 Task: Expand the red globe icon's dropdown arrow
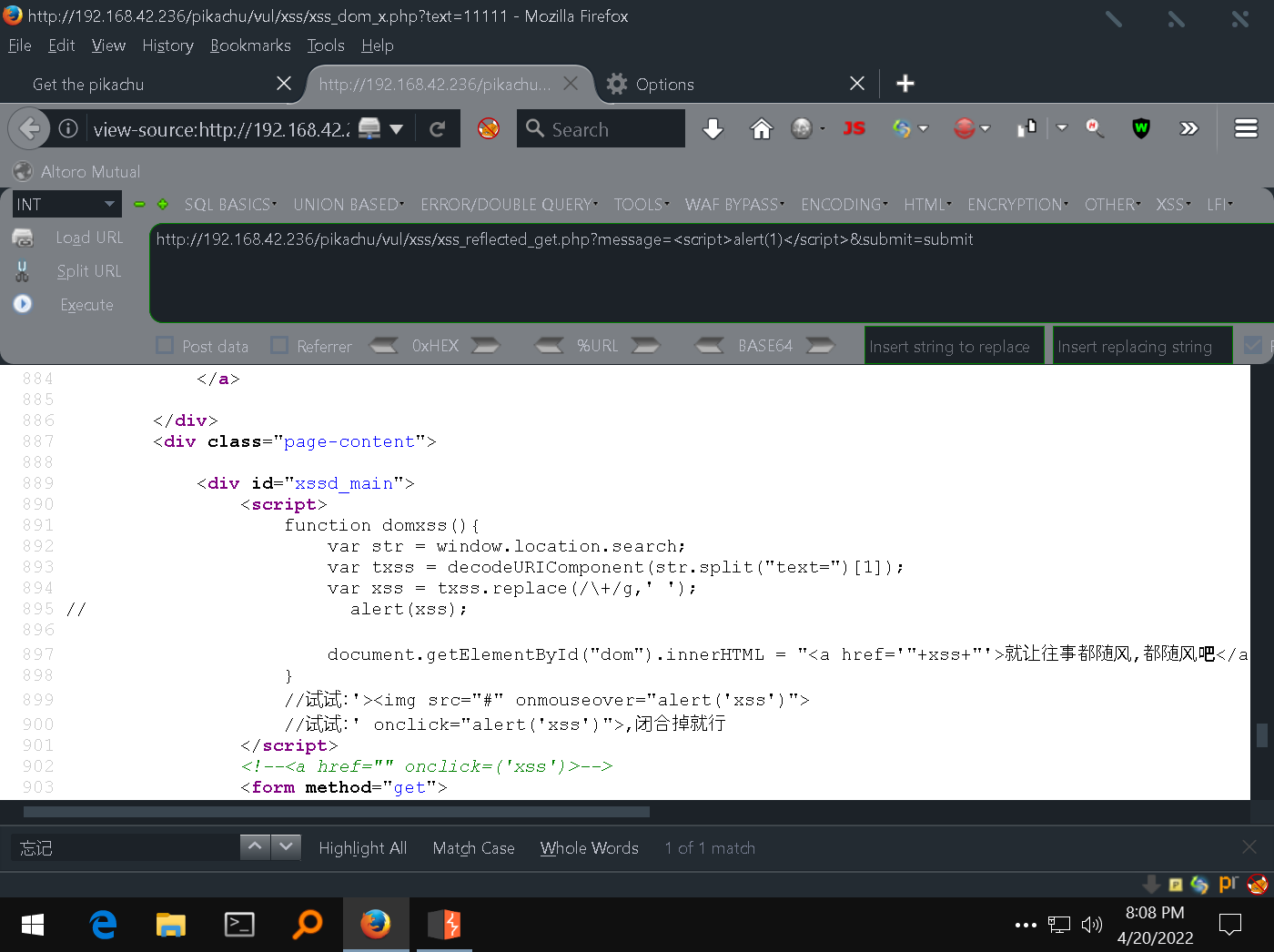pyautogui.click(x=985, y=128)
